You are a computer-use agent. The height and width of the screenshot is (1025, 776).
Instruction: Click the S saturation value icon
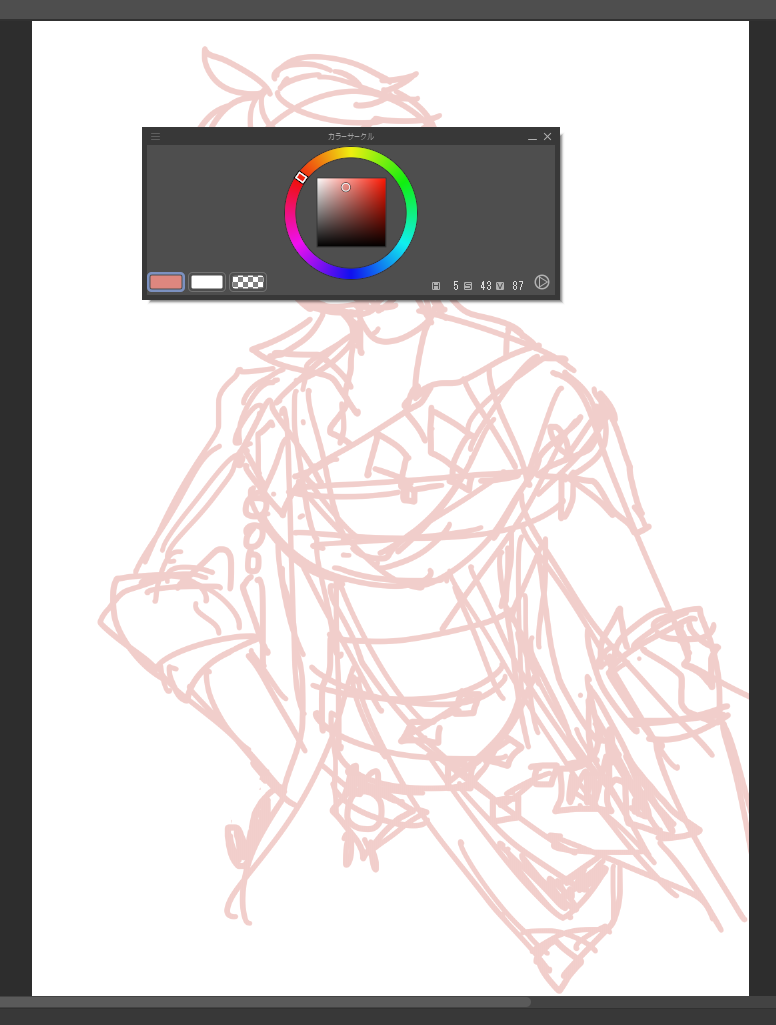(x=468, y=286)
